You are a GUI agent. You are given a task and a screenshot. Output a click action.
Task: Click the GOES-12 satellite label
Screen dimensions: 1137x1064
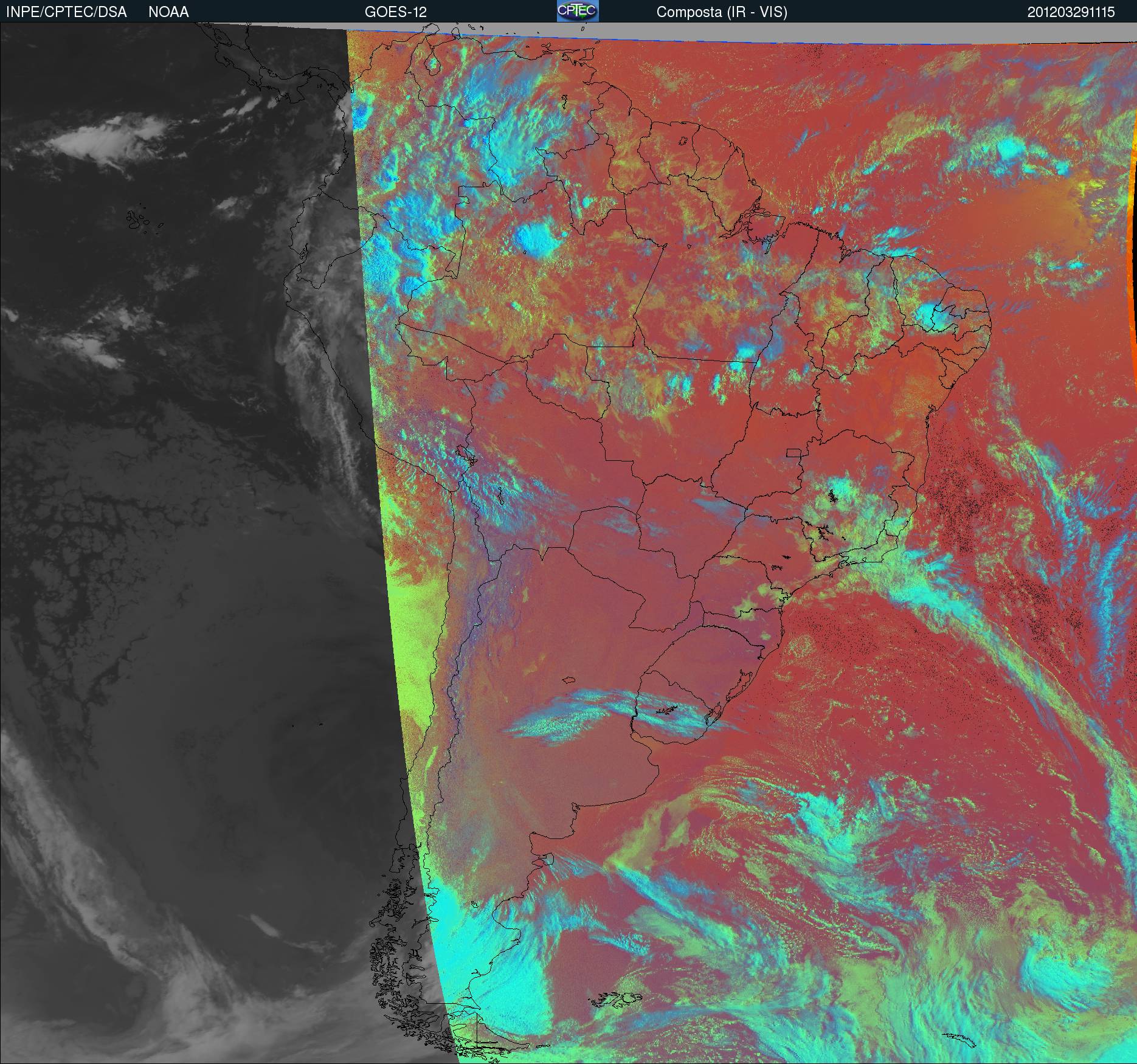pos(396,12)
